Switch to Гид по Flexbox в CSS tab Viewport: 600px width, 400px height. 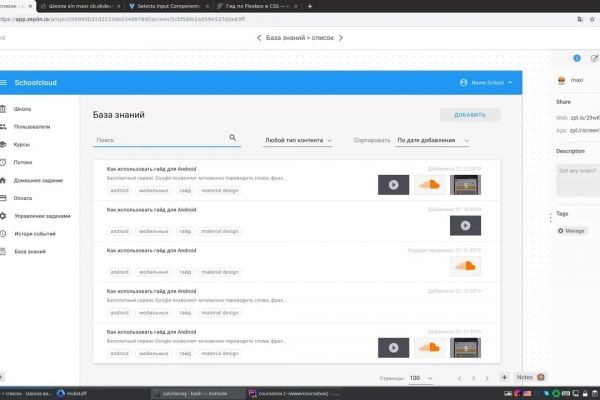coord(257,6)
